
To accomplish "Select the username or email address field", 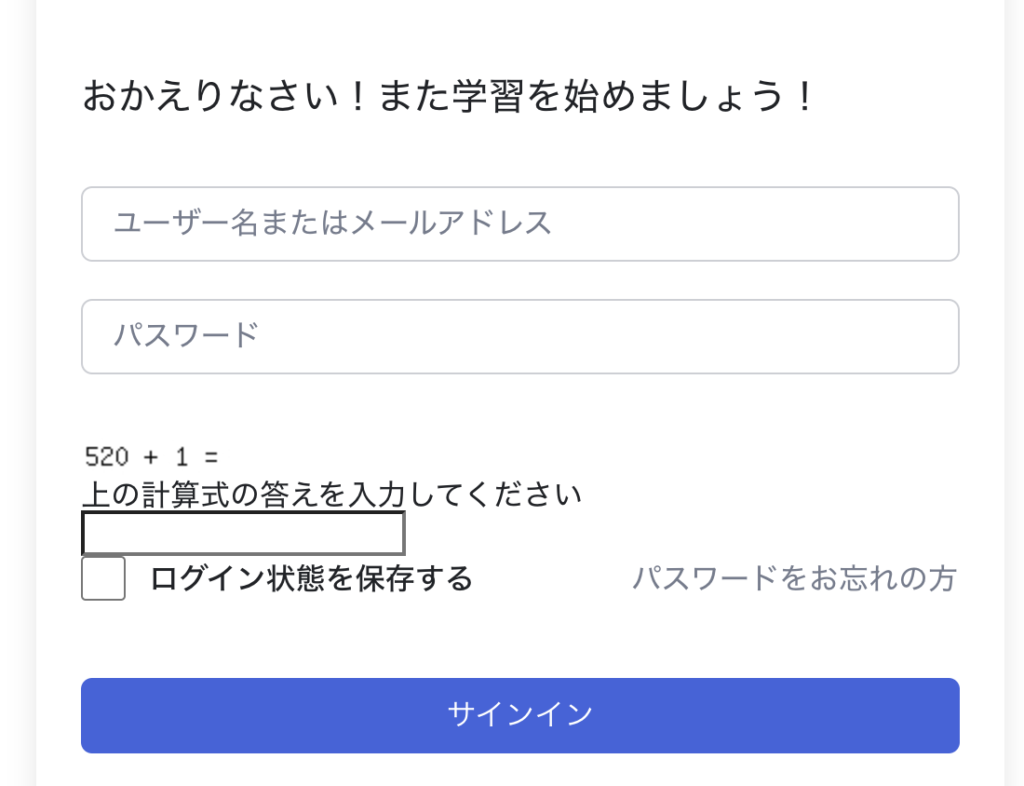I will point(520,223).
